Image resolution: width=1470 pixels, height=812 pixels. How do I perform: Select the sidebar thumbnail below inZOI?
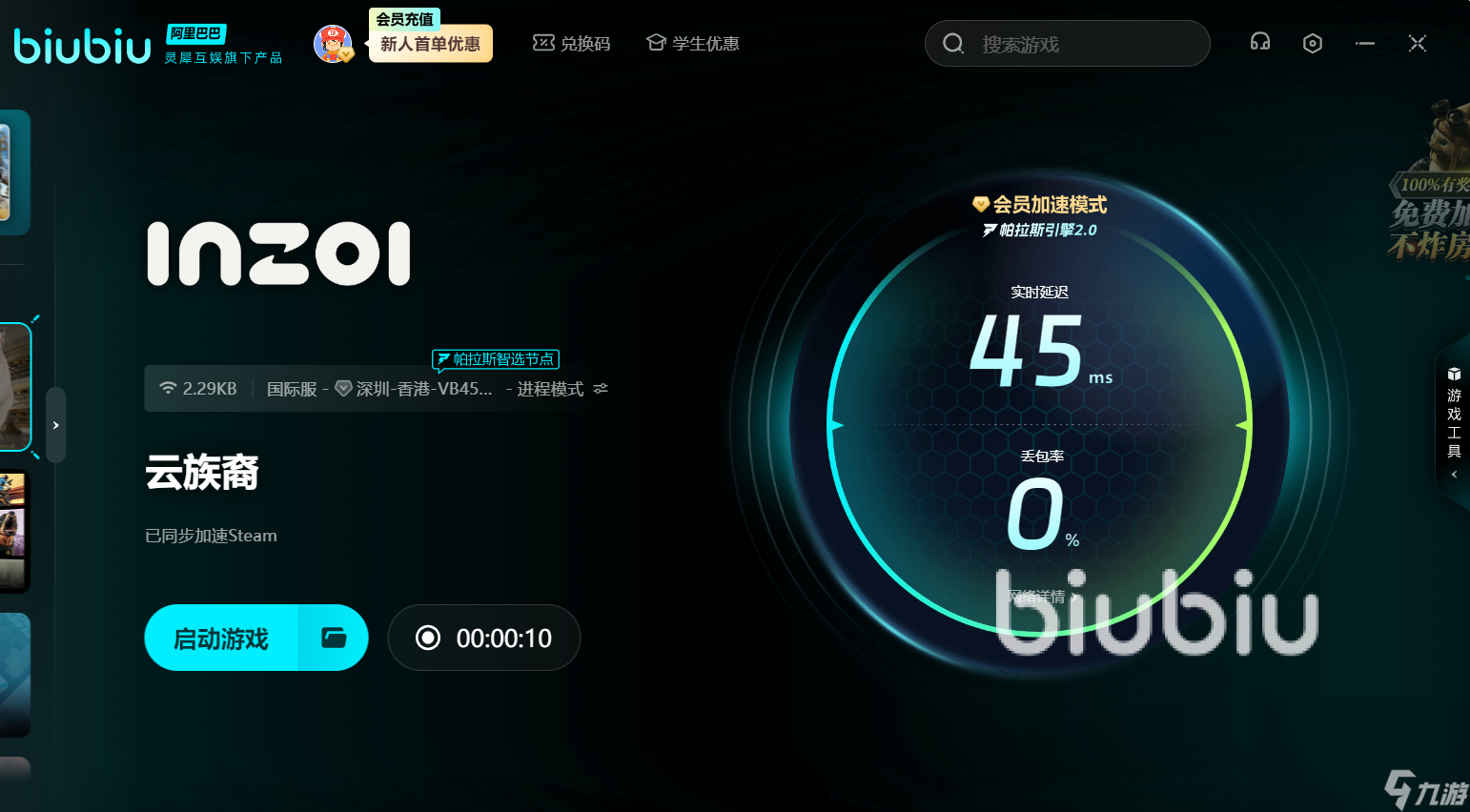point(14,533)
